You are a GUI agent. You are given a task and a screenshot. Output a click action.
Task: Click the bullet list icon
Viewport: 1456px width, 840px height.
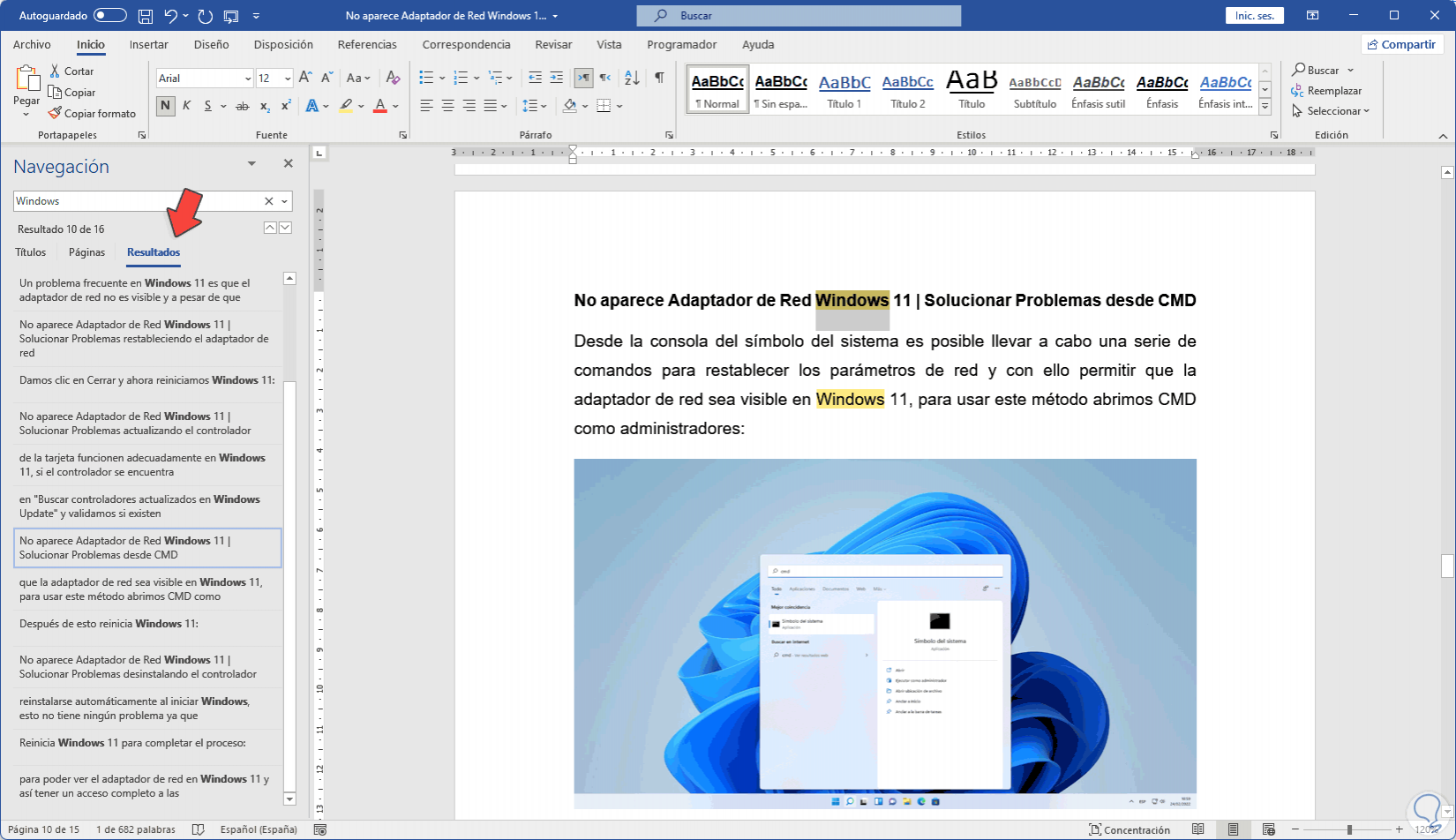click(x=426, y=78)
